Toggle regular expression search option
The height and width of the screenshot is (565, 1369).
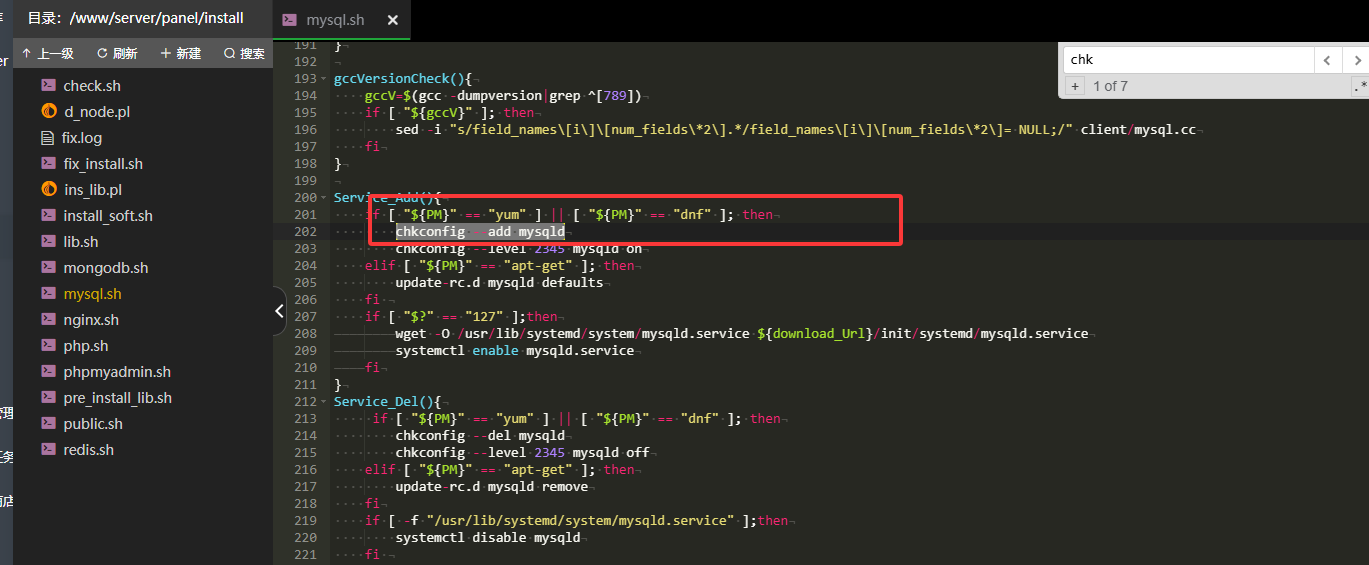click(x=1359, y=87)
